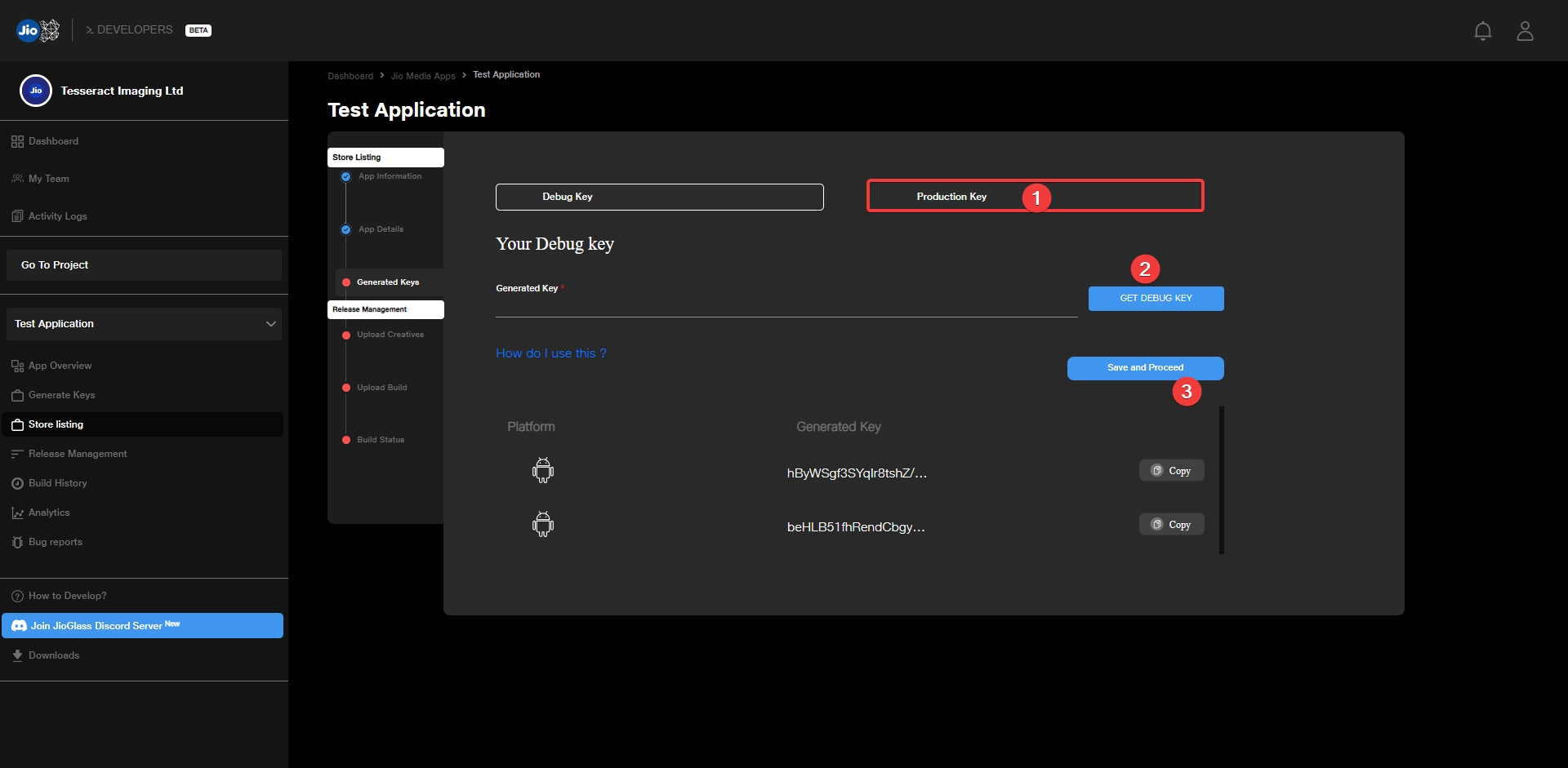Select the App Information step
The image size is (1568, 768).
[x=390, y=176]
